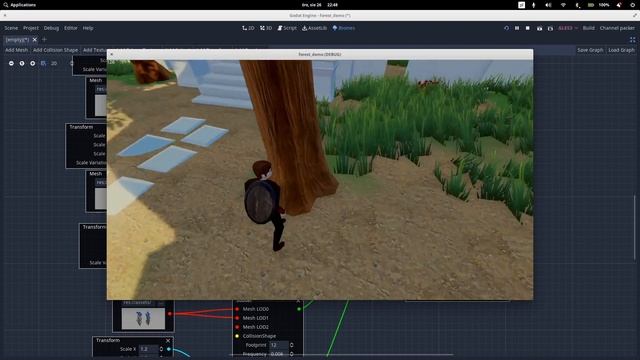Reset the graph editor zoom

[22, 63]
